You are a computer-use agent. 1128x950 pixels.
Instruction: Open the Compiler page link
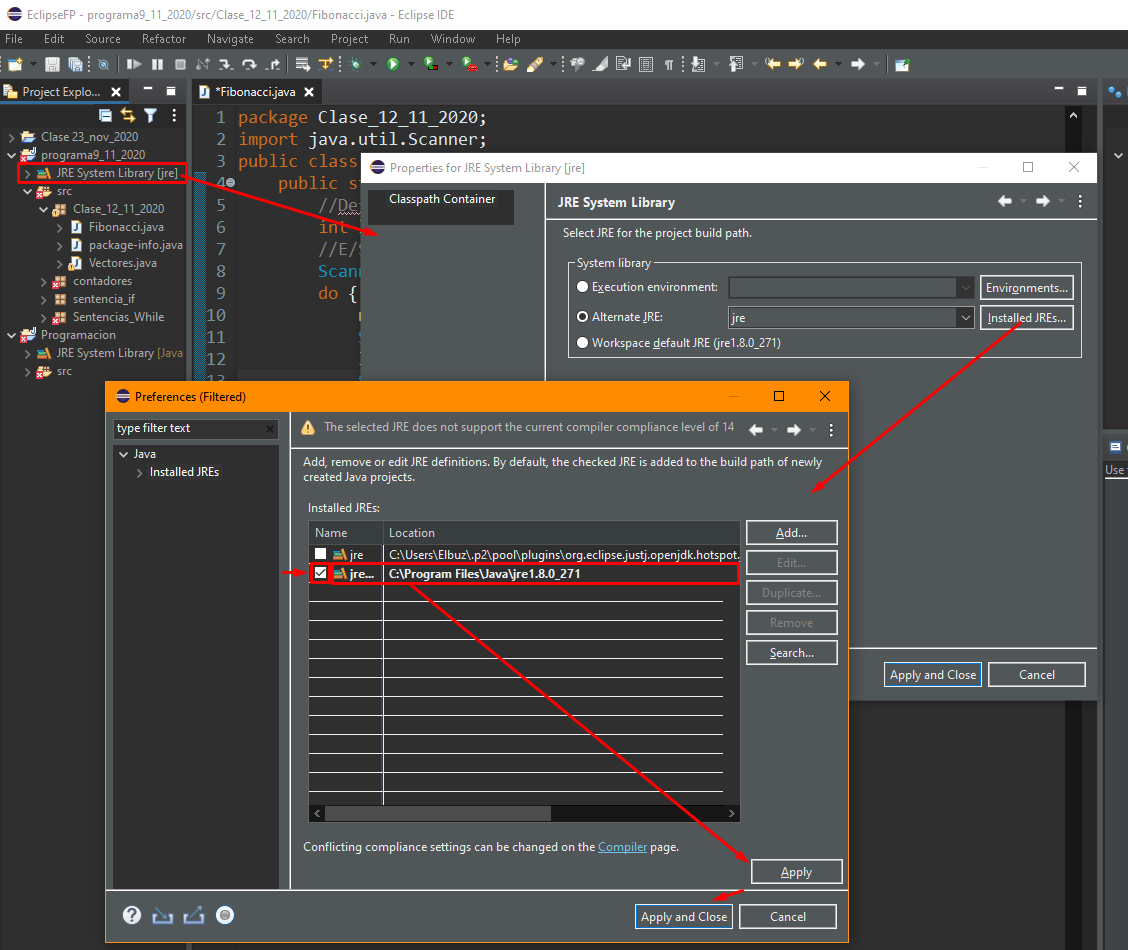622,847
